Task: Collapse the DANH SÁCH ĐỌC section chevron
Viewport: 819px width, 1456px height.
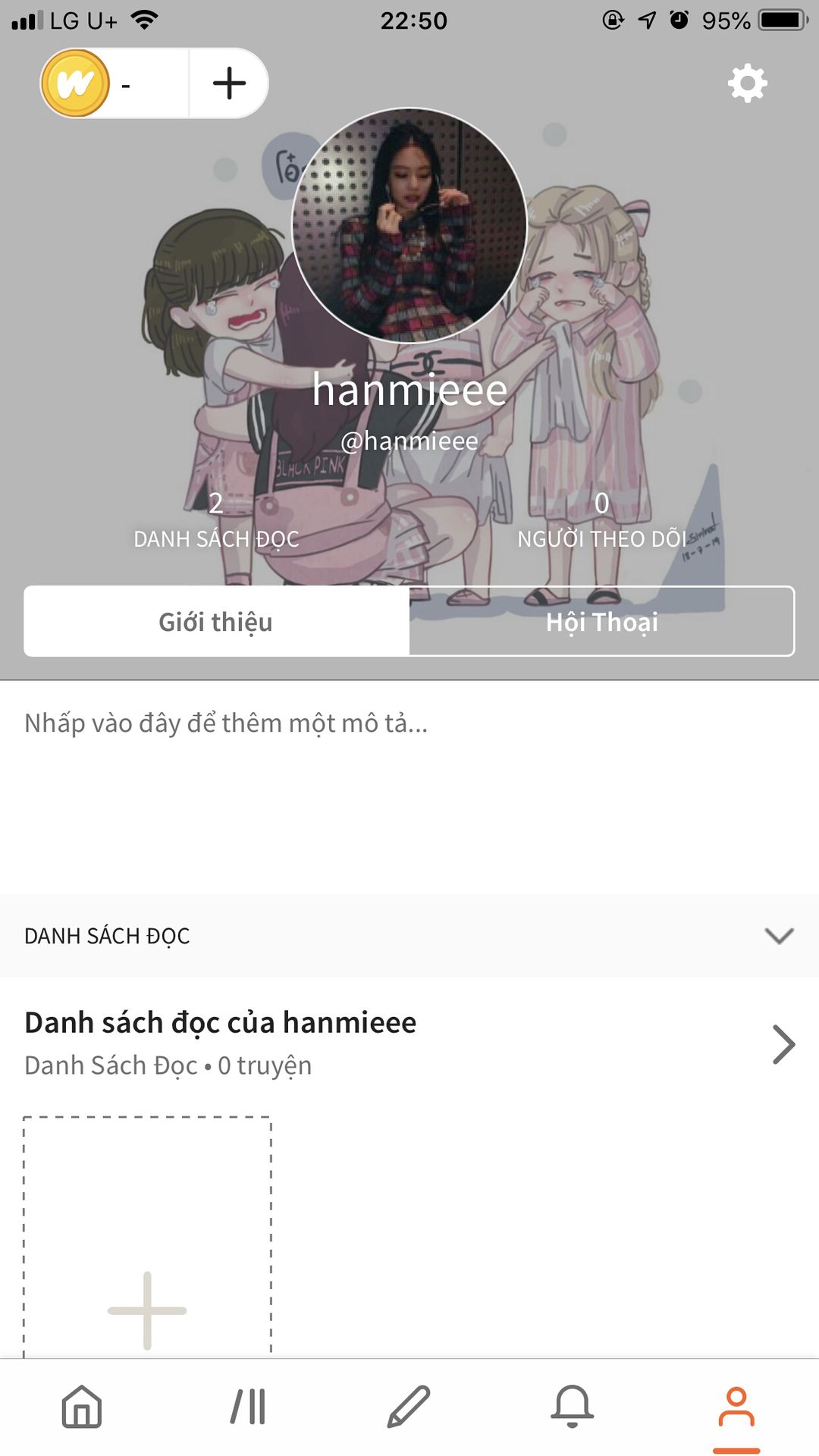Action: (780, 936)
